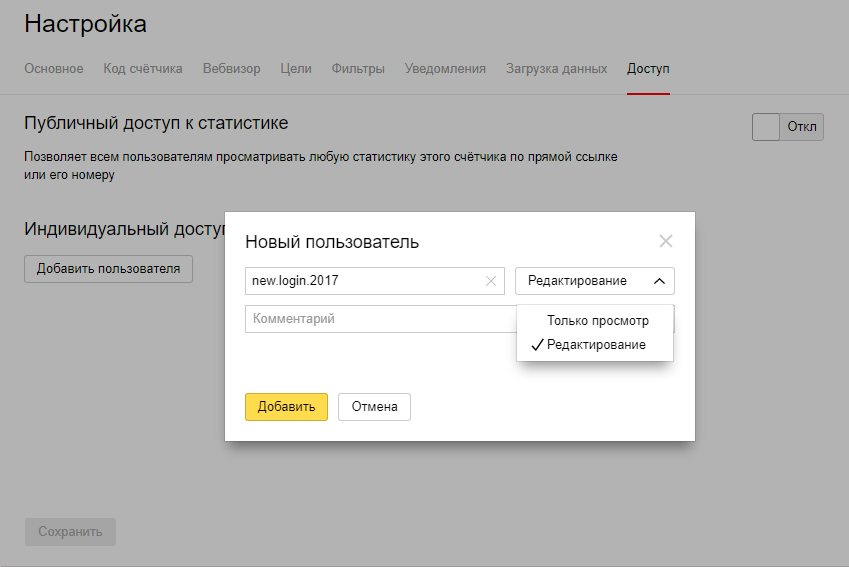Switch to the Уведомления tab
This screenshot has width=849, height=567.
(445, 69)
